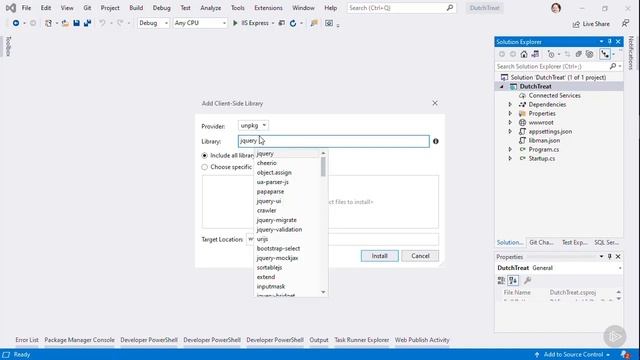
Task: Switch views icon in Solution Explorer toolbar
Action: [x=535, y=54]
